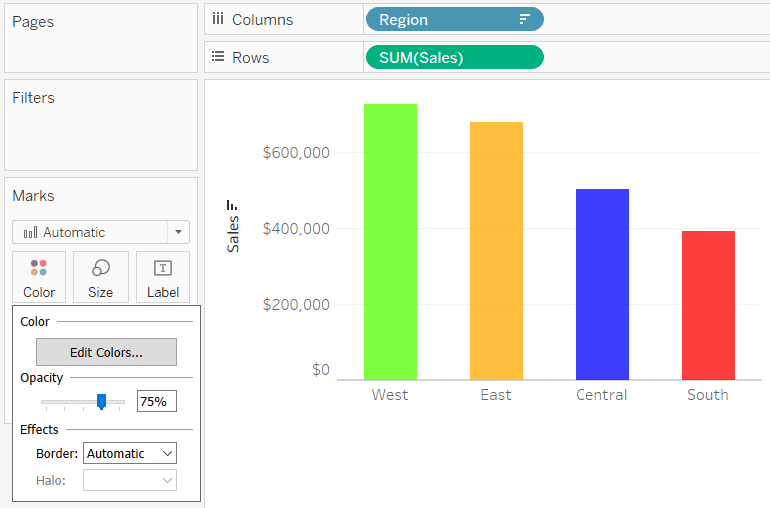Click the Central axis label
This screenshot has height=508, width=770.
pos(602,395)
